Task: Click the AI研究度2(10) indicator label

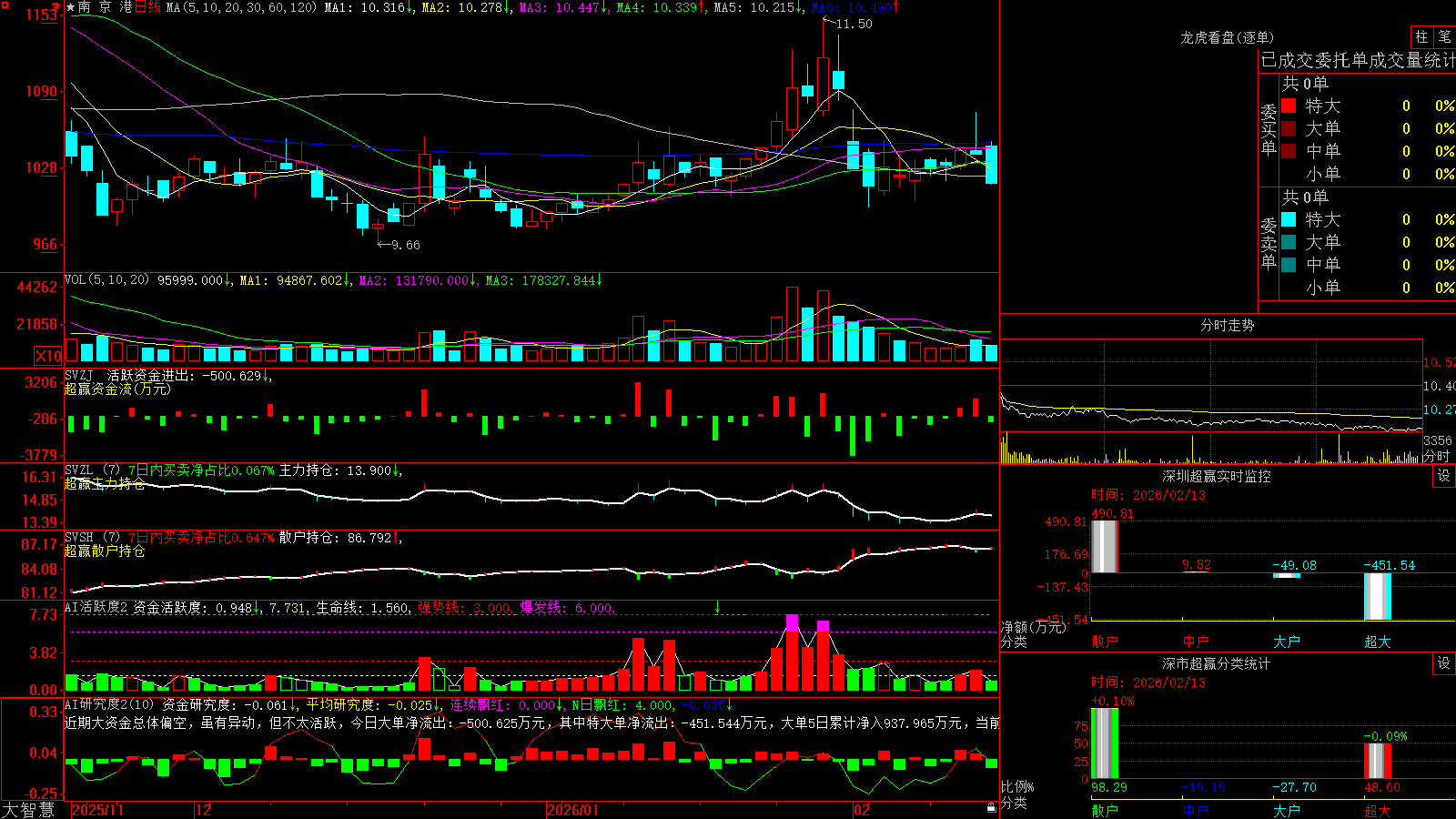Action: pyautogui.click(x=109, y=704)
